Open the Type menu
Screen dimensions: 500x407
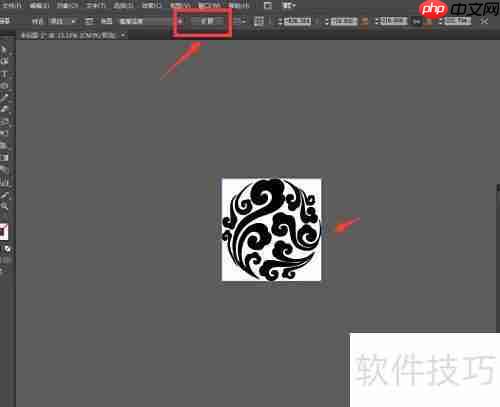(x=96, y=5)
